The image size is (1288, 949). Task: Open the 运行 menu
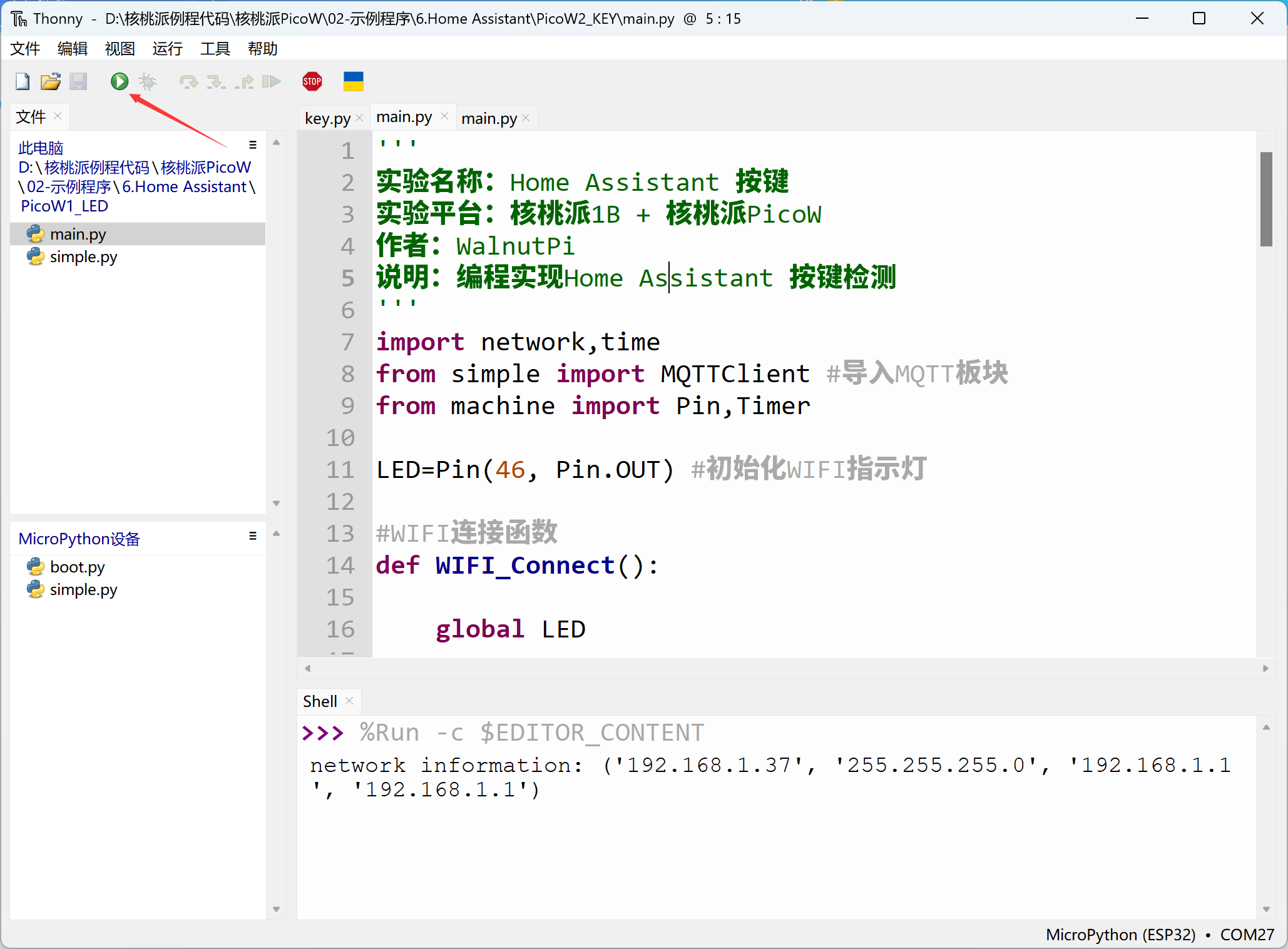(168, 49)
